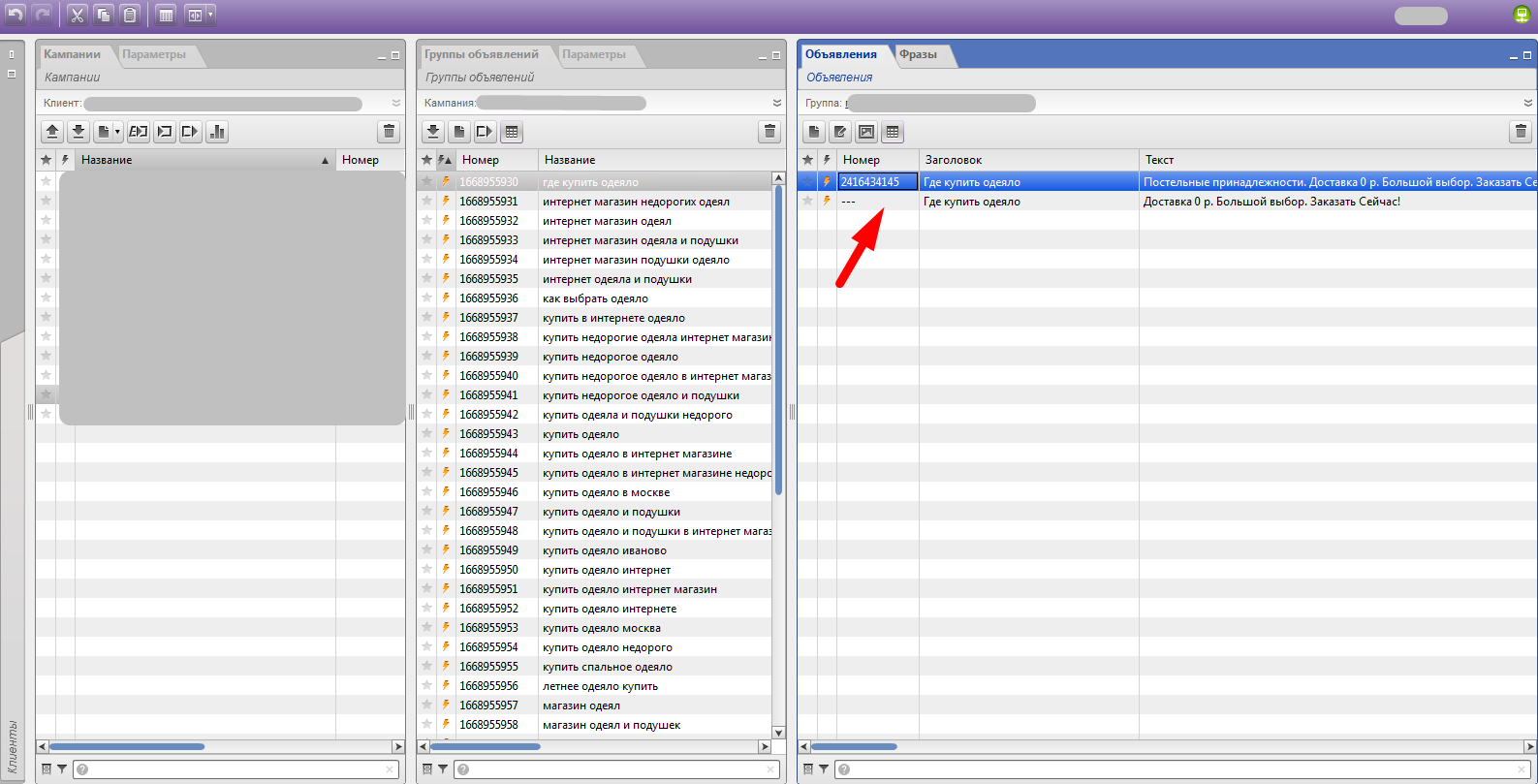Screen dimensions: 1538x784
Task: Click ad number cell 2416434145
Action: (878, 181)
